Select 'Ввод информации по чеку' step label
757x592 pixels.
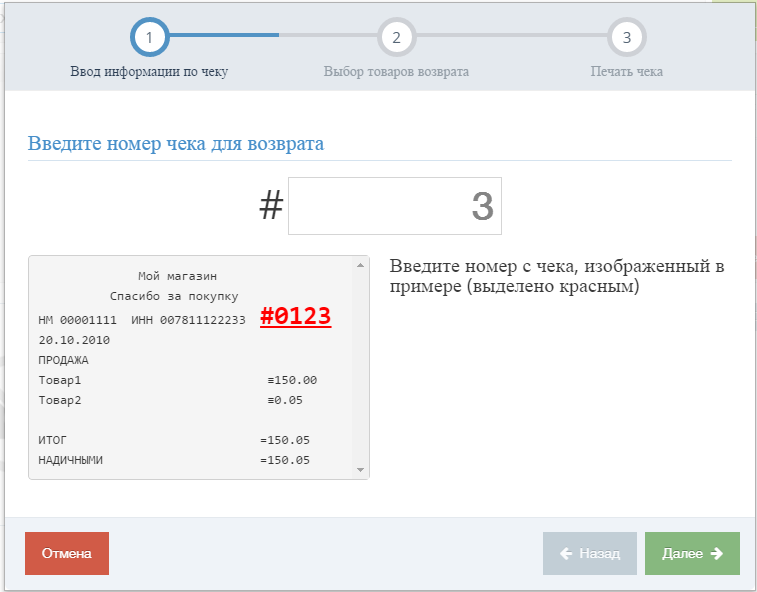(x=149, y=71)
